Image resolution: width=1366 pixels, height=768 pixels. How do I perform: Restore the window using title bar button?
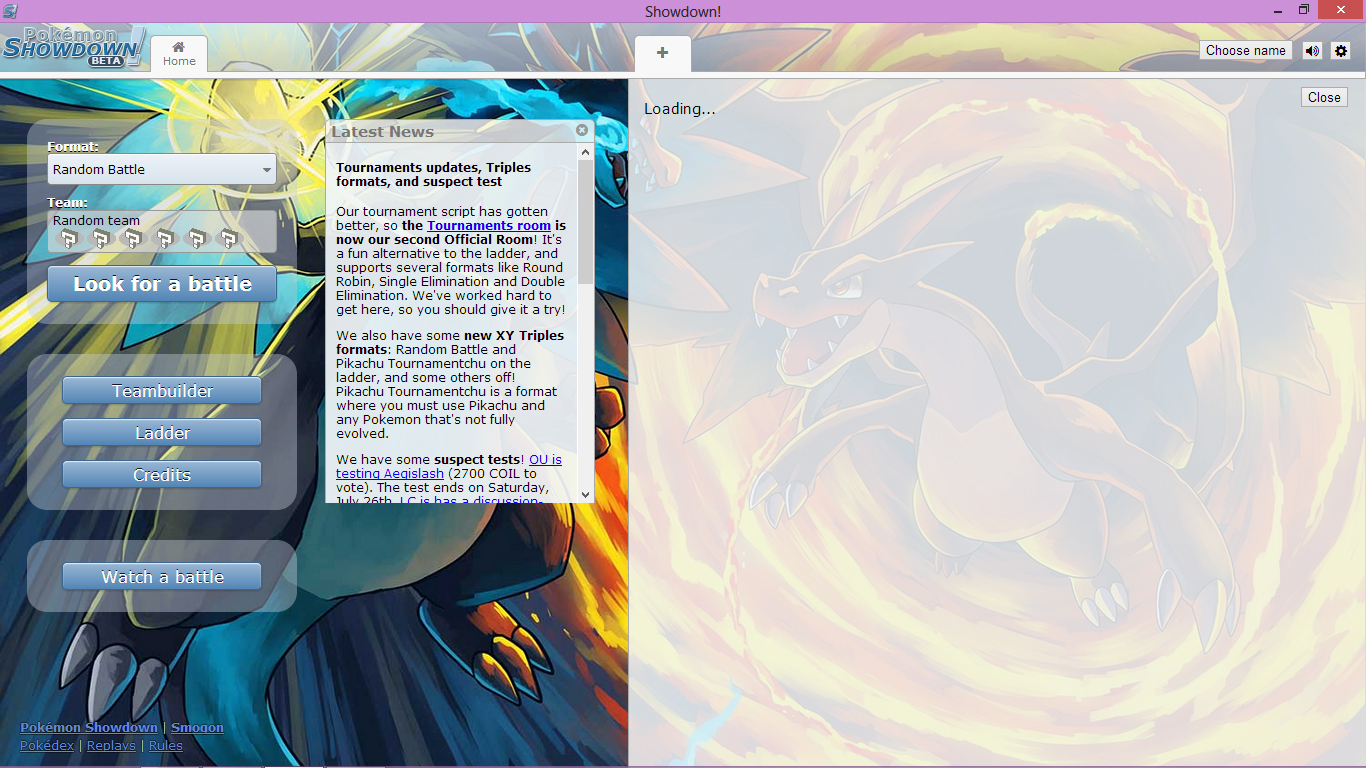click(1304, 9)
